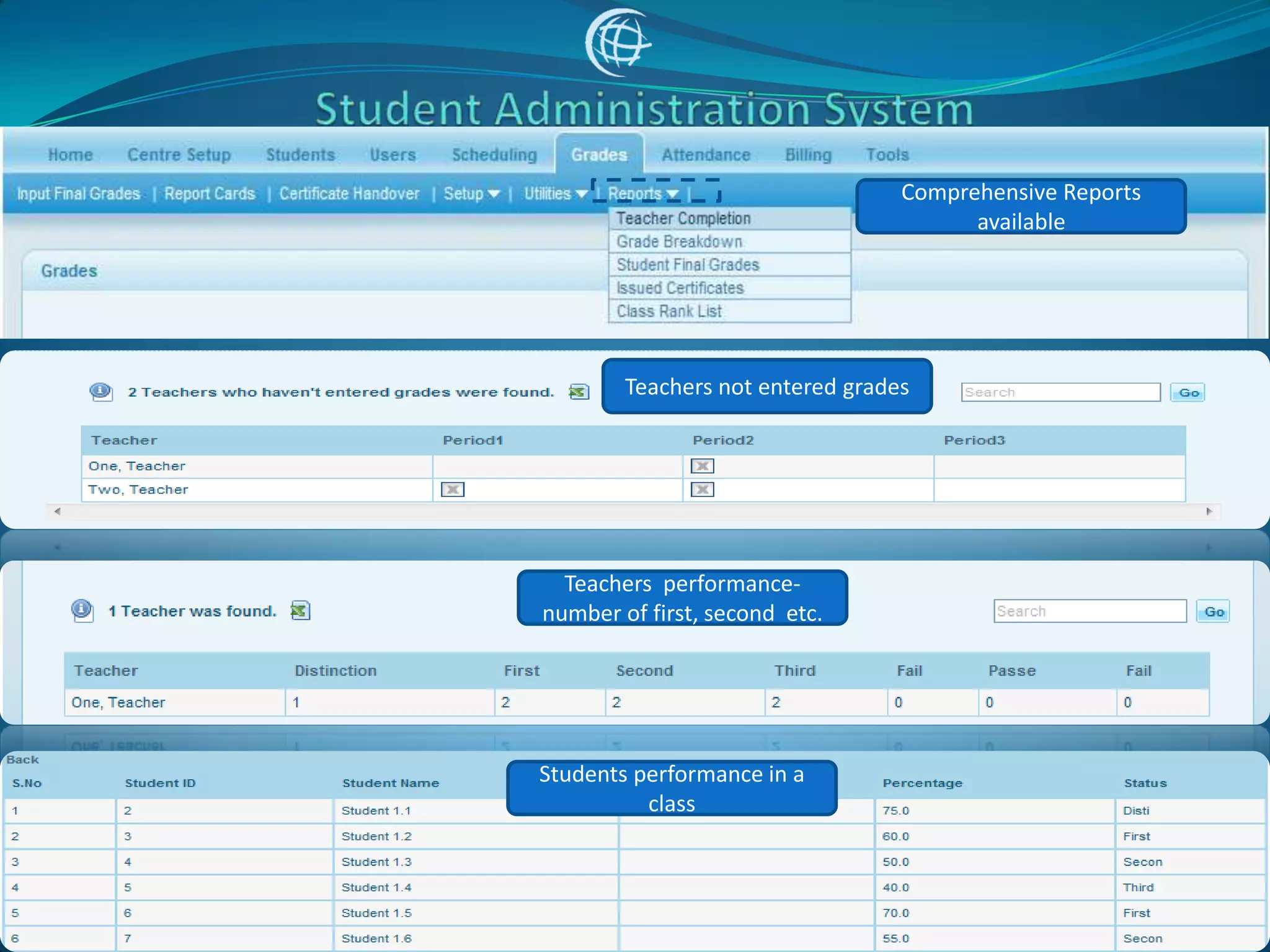This screenshot has width=1270, height=952.
Task: Toggle X mark in Two, Teacher Period2 cell
Action: [702, 490]
